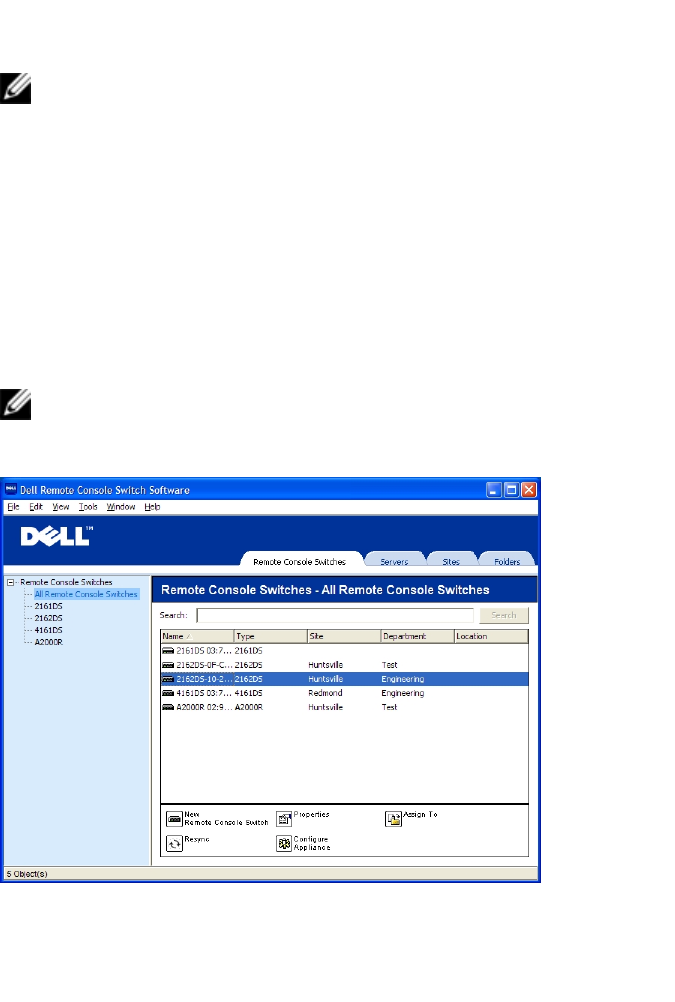Click the Dell logo in banner
675x1002 pixels.
[56, 536]
